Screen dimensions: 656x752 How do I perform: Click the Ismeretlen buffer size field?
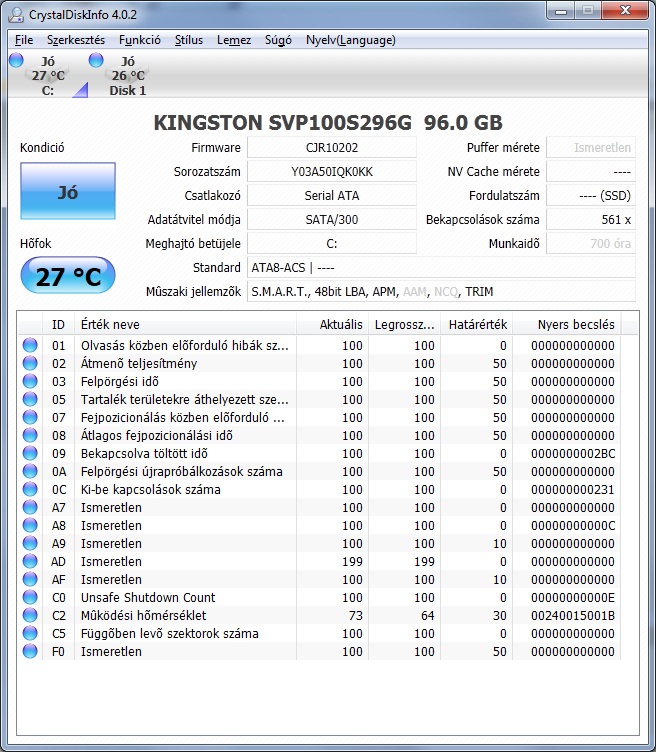[x=591, y=147]
